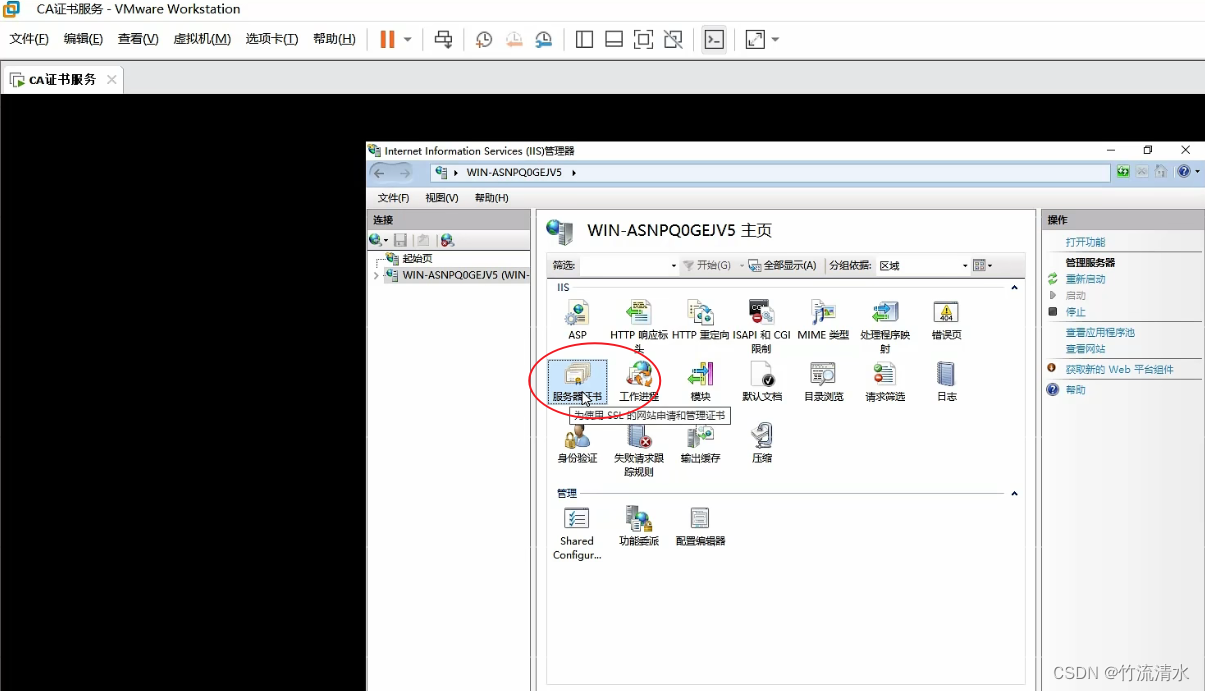Open the HTTP 重定向 feature
This screenshot has height=691, width=1205.
700,313
